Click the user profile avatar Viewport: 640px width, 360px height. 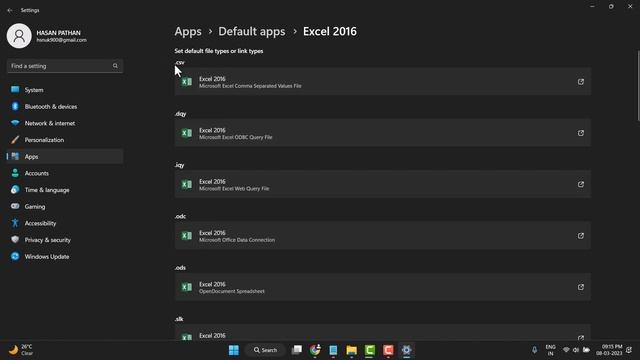[x=19, y=36]
